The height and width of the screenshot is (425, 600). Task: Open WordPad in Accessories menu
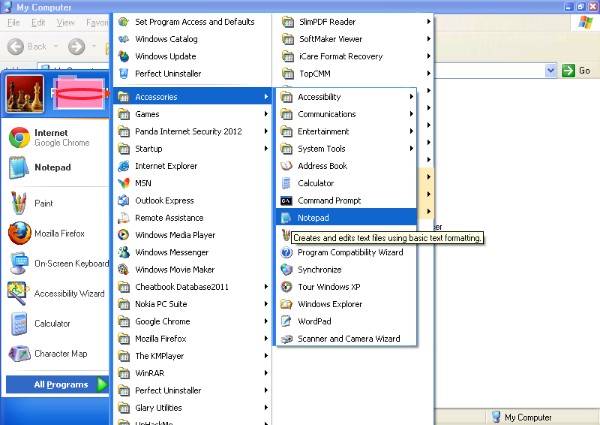346,321
